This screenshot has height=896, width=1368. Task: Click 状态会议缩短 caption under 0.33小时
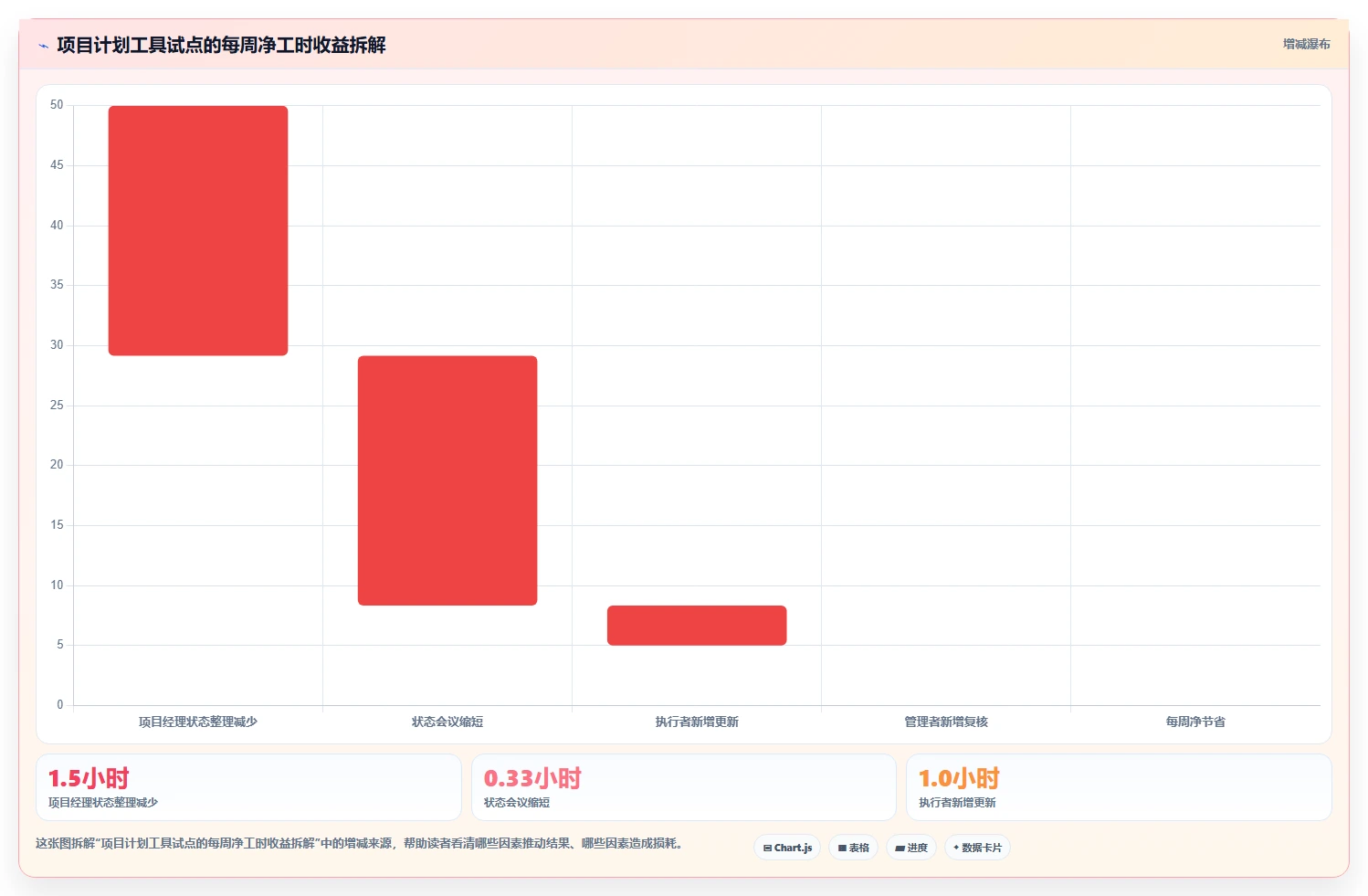(517, 803)
